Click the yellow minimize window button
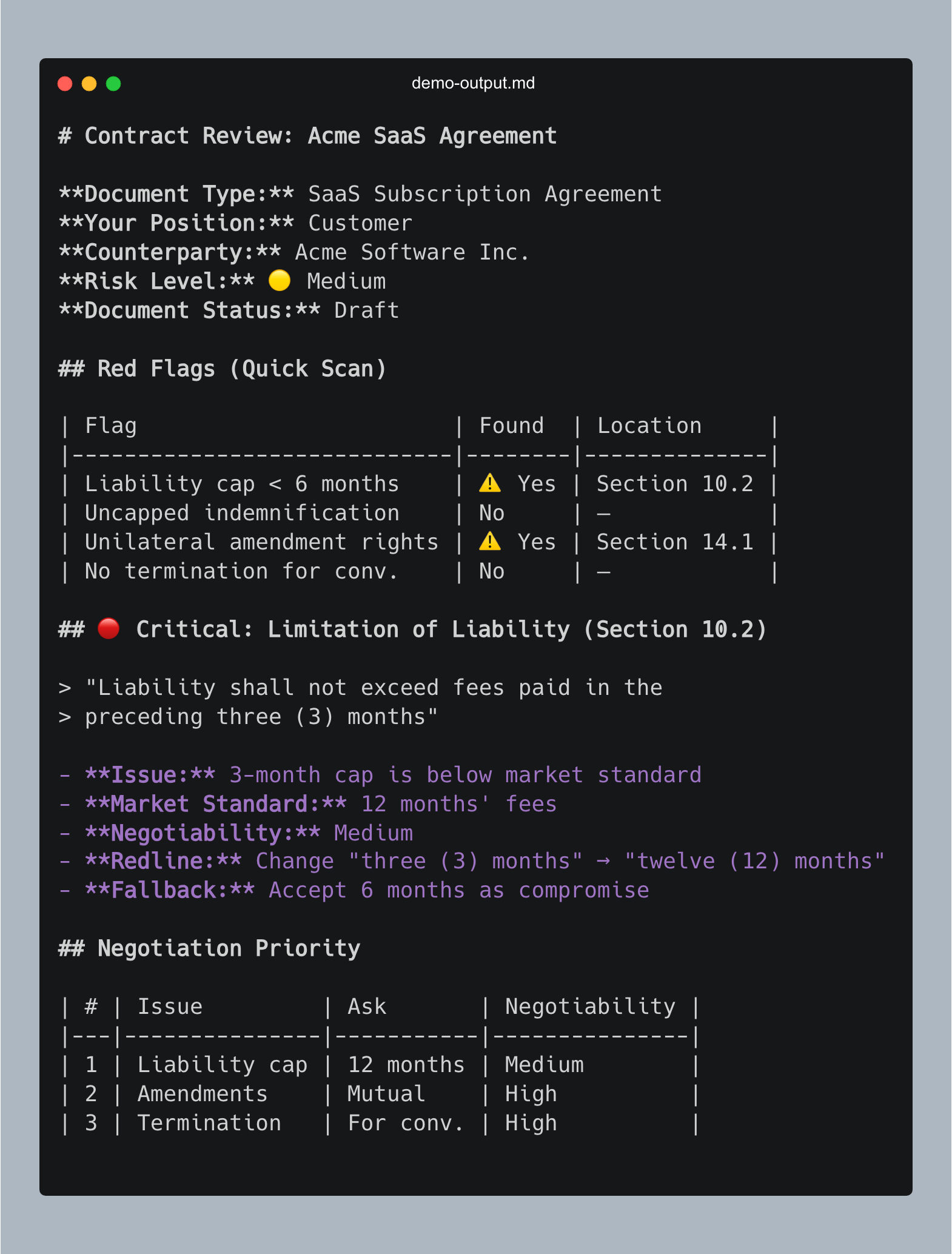 pos(89,84)
